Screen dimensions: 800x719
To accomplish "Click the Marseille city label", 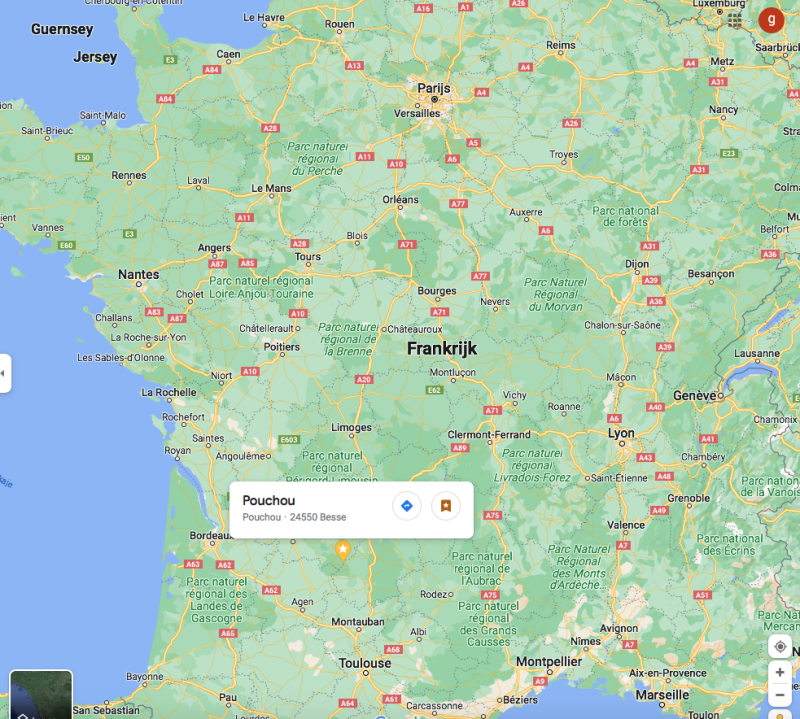I will (x=662, y=695).
